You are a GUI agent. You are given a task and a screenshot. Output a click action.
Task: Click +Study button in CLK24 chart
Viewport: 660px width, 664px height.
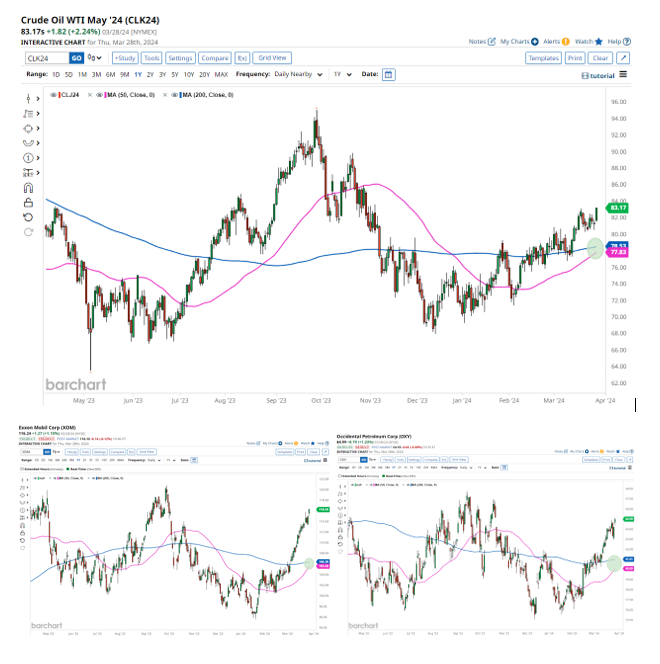point(125,58)
